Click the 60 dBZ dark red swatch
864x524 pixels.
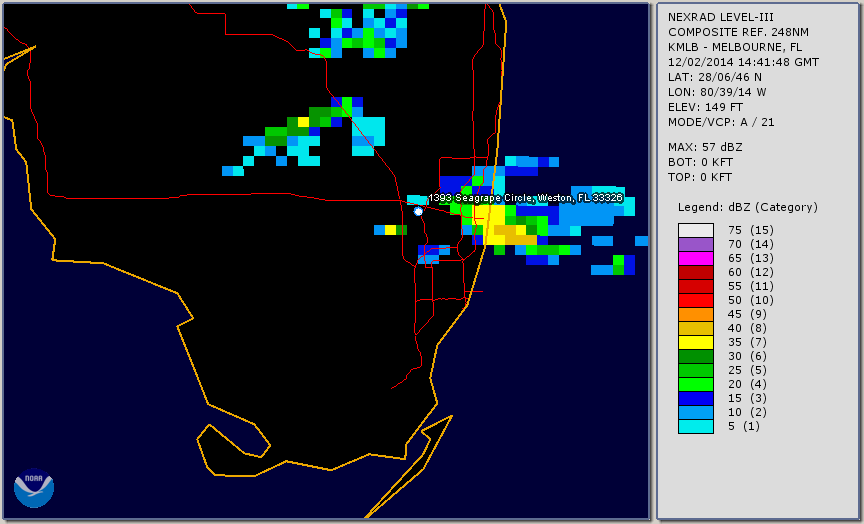[x=696, y=272]
